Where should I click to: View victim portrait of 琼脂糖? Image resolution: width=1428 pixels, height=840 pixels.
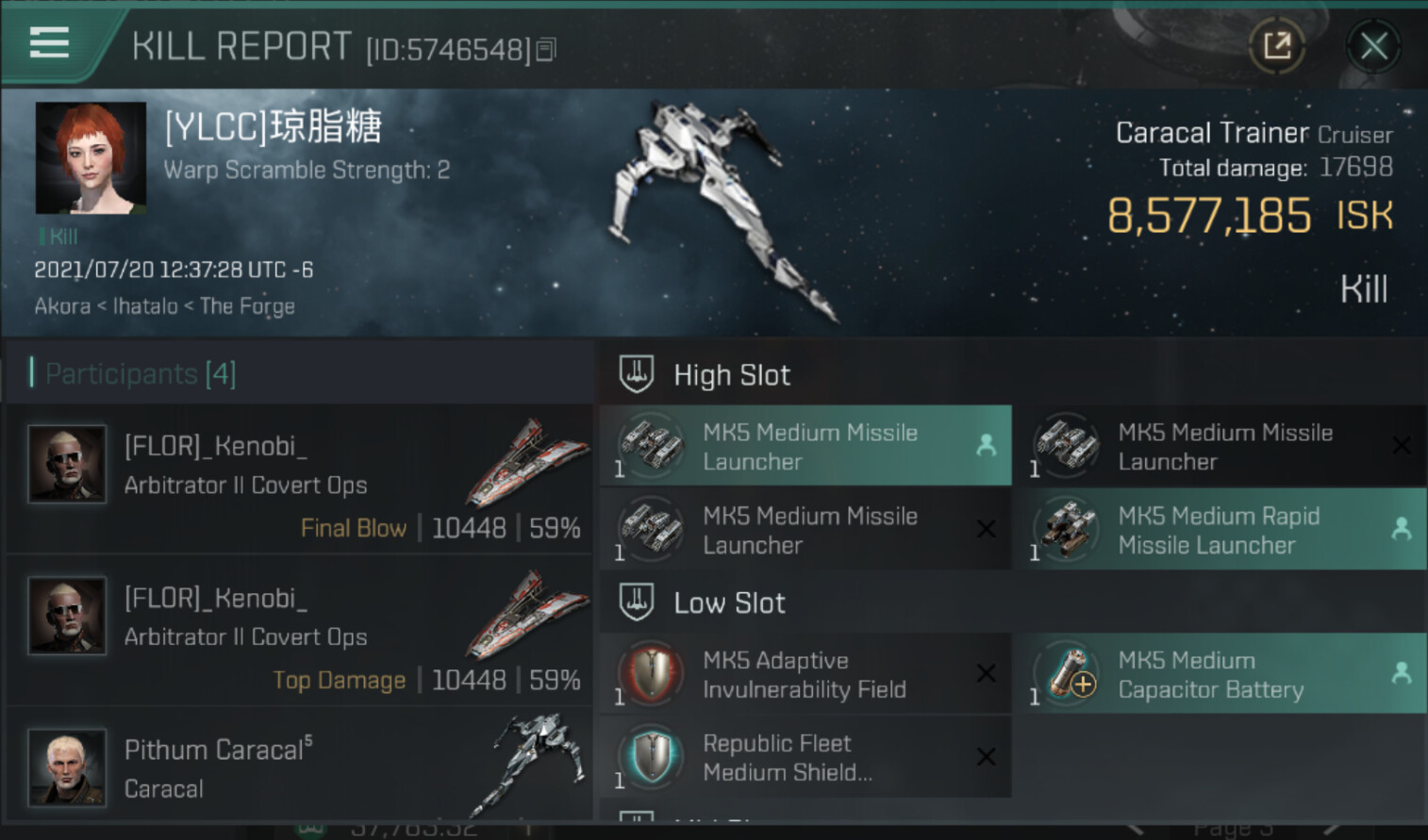click(91, 157)
